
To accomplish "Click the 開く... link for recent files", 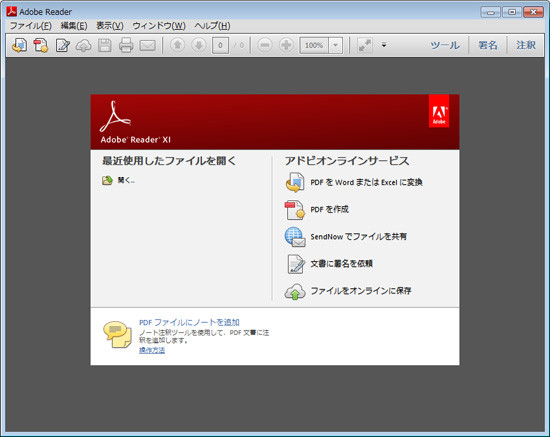I will 126,180.
